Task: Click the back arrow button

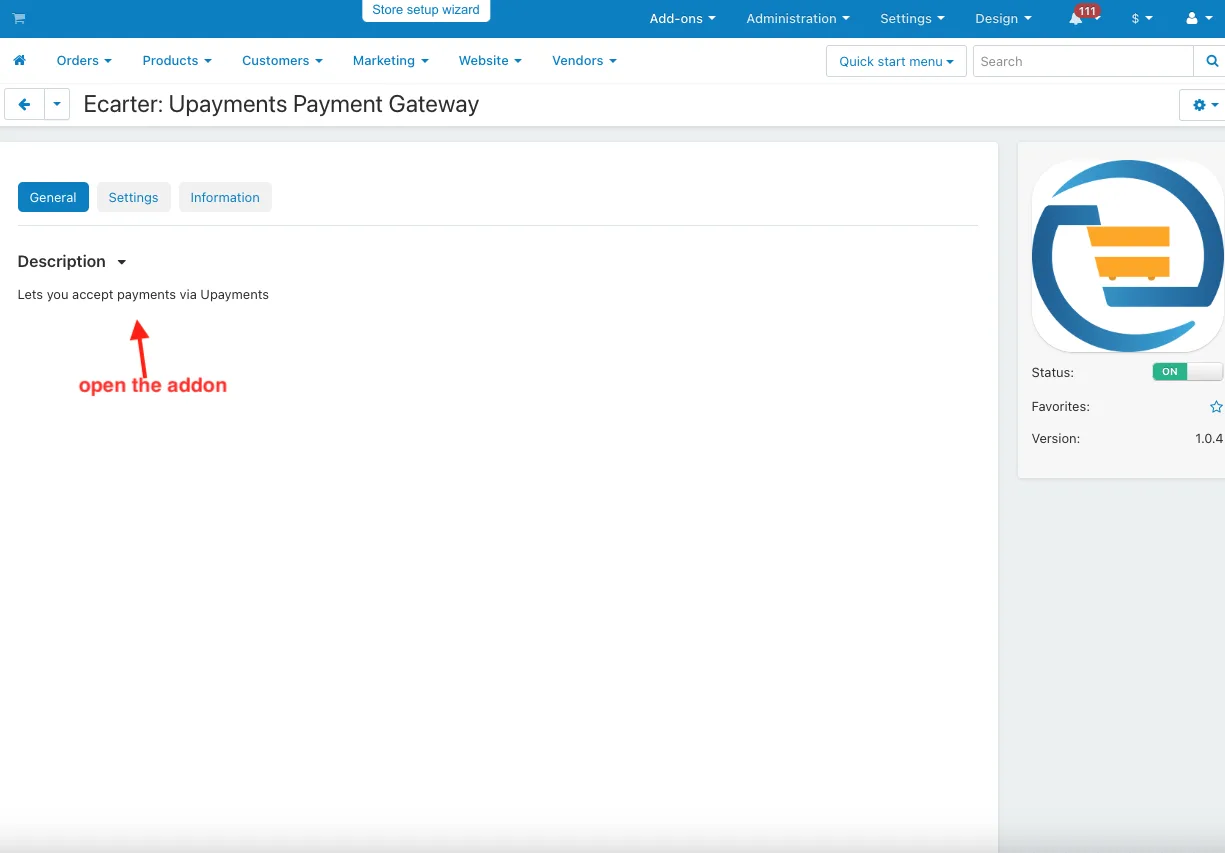Action: 24,104
